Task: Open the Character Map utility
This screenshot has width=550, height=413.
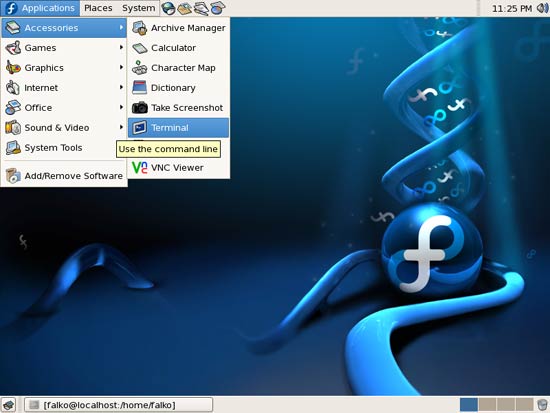Action: 179,68
